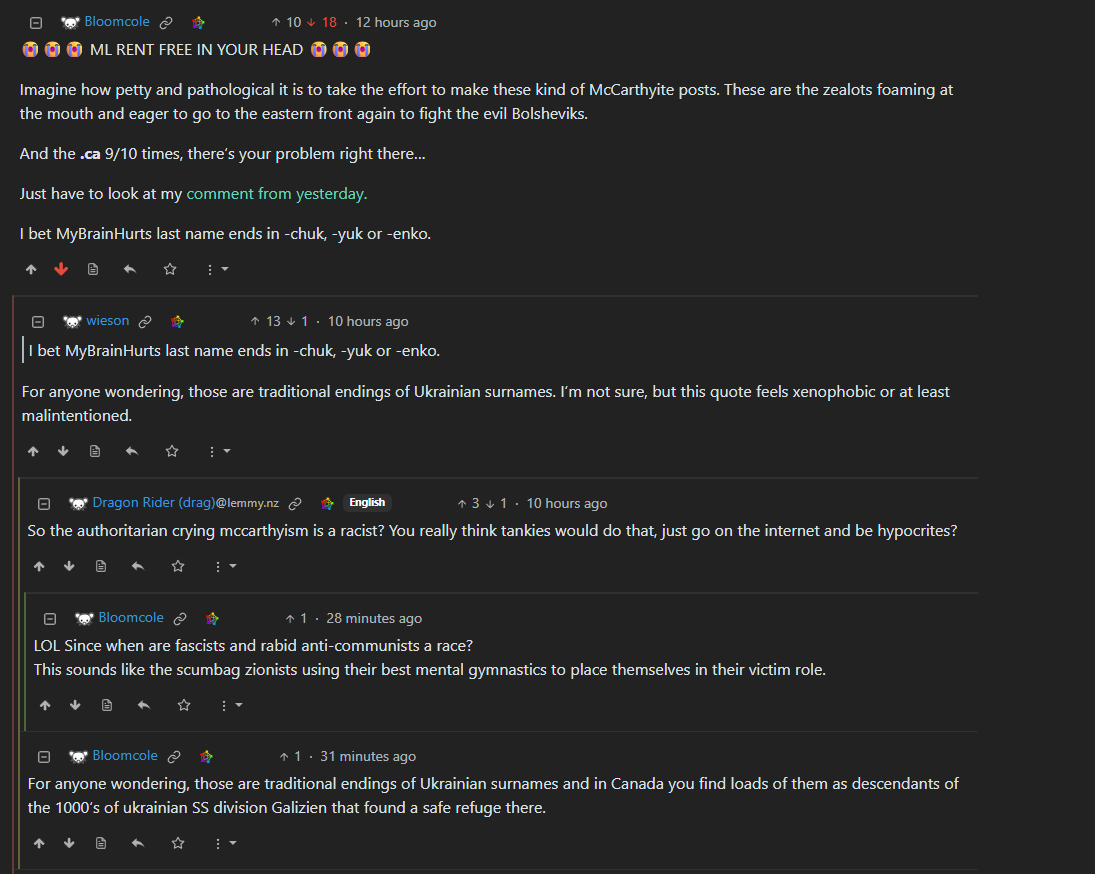Open the fediverse link icon beside wieson
1095x874 pixels.
pyautogui.click(x=177, y=322)
